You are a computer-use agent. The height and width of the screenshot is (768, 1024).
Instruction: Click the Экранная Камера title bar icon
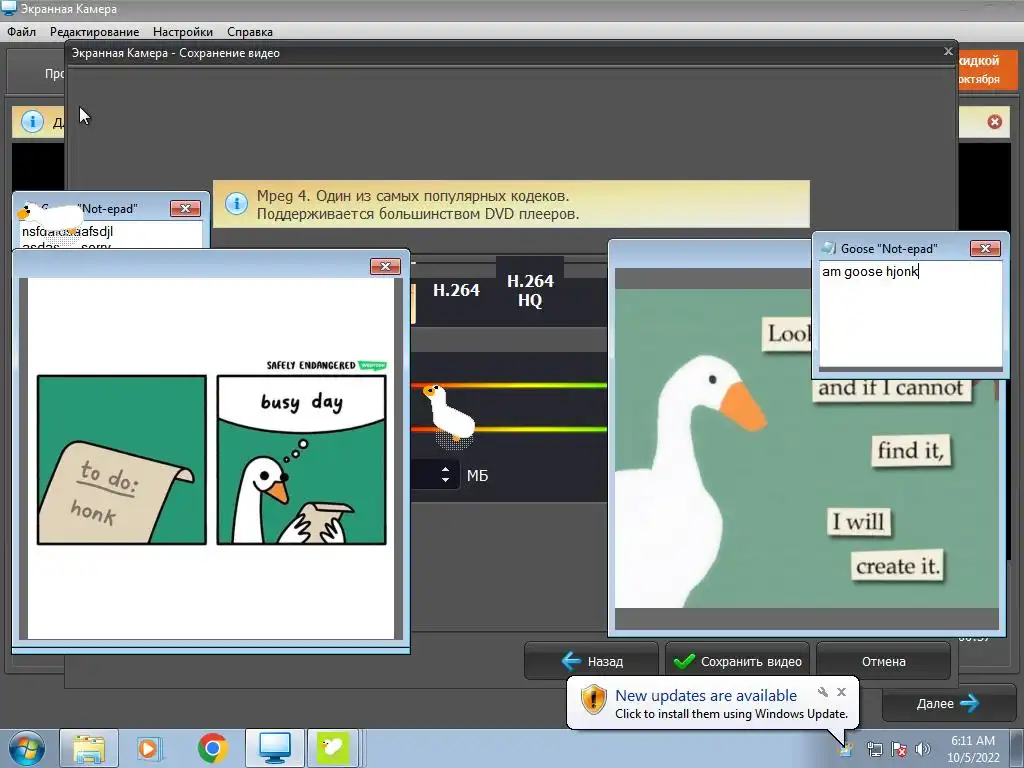click(x=9, y=8)
